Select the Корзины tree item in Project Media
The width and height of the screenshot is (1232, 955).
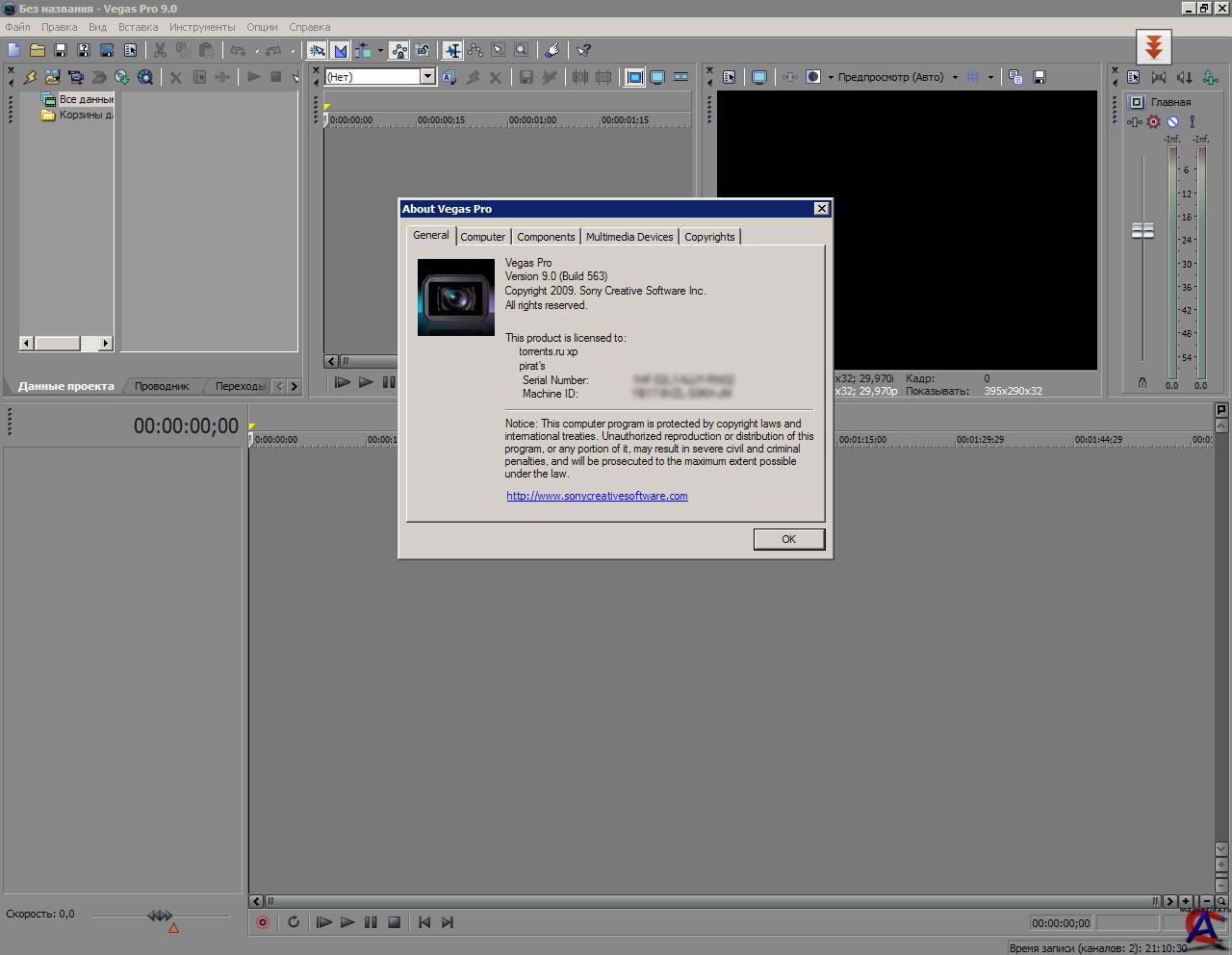(86, 115)
